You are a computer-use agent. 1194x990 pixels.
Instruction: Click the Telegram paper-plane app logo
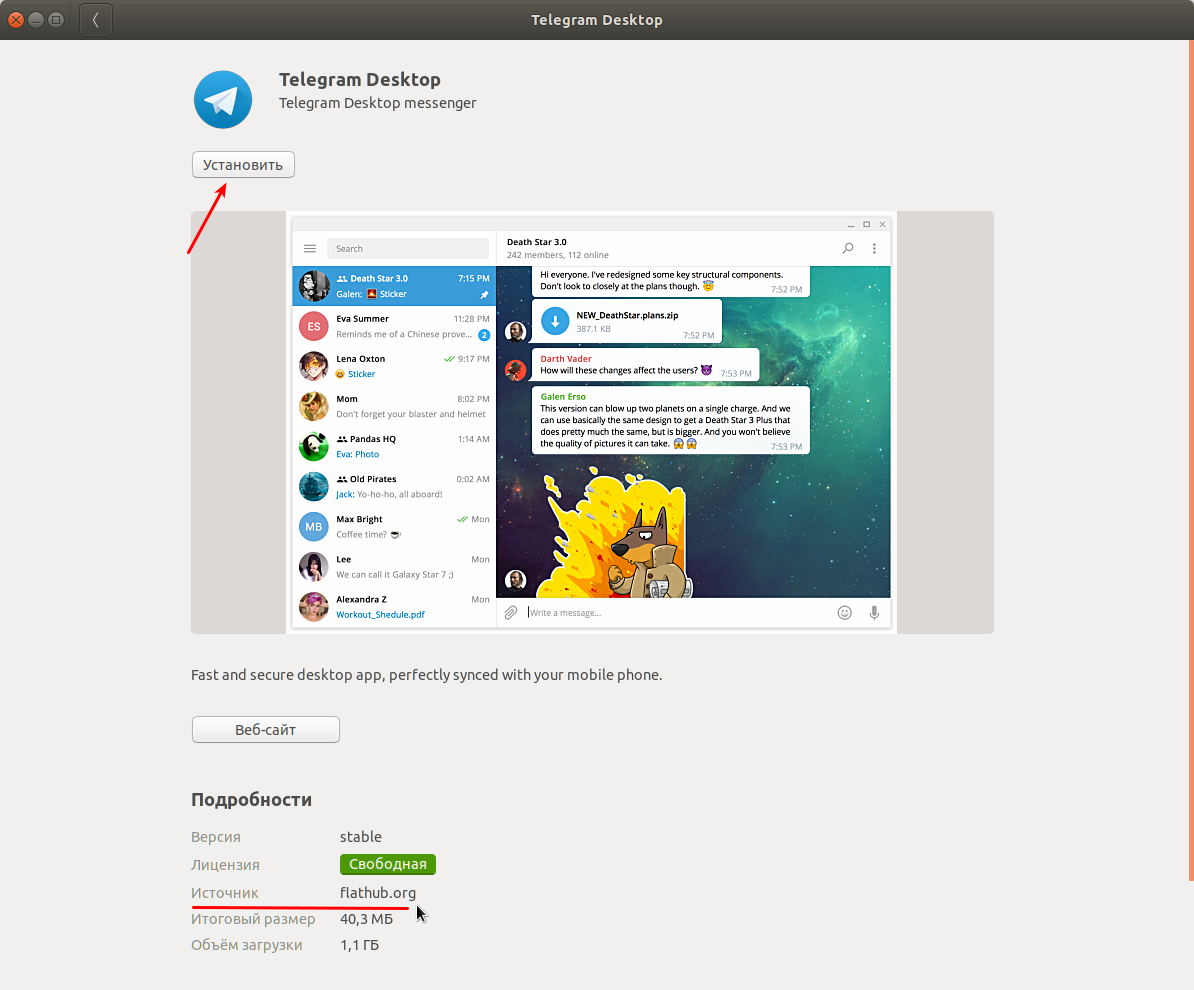pos(223,100)
